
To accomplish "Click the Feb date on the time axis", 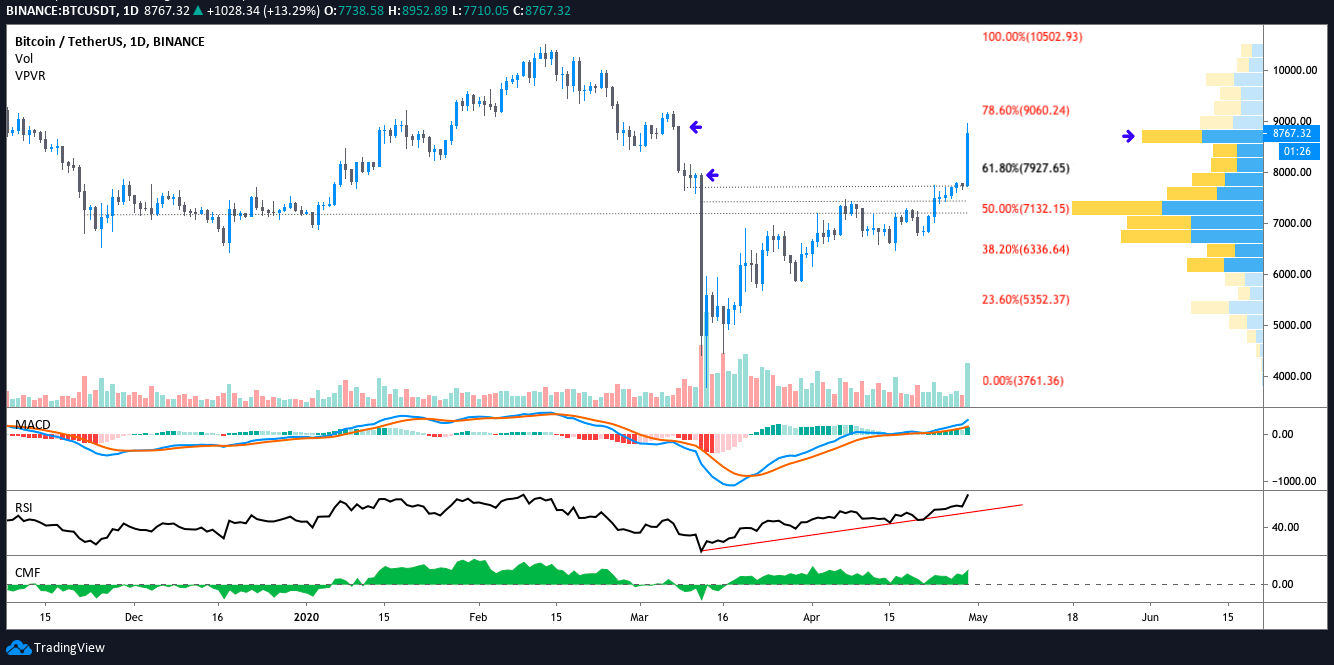I will [x=477, y=617].
